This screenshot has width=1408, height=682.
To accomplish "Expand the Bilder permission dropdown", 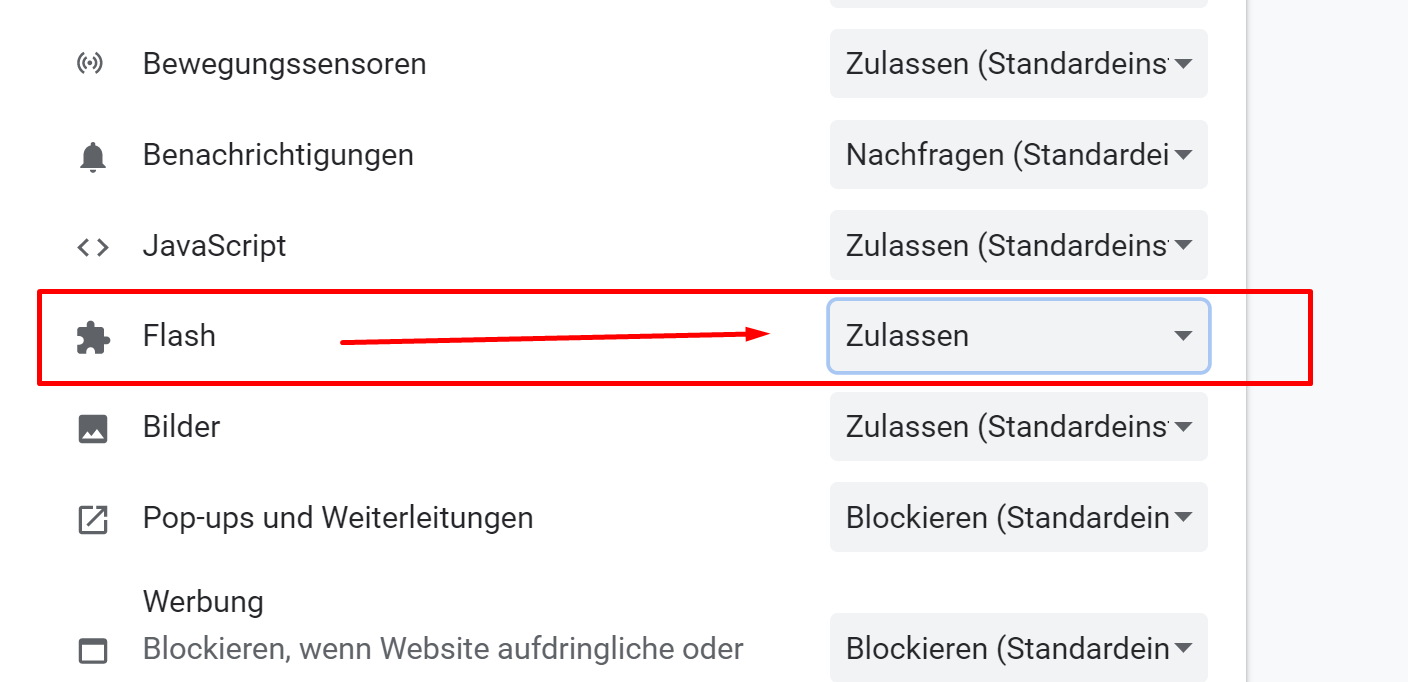I will coord(1018,427).
